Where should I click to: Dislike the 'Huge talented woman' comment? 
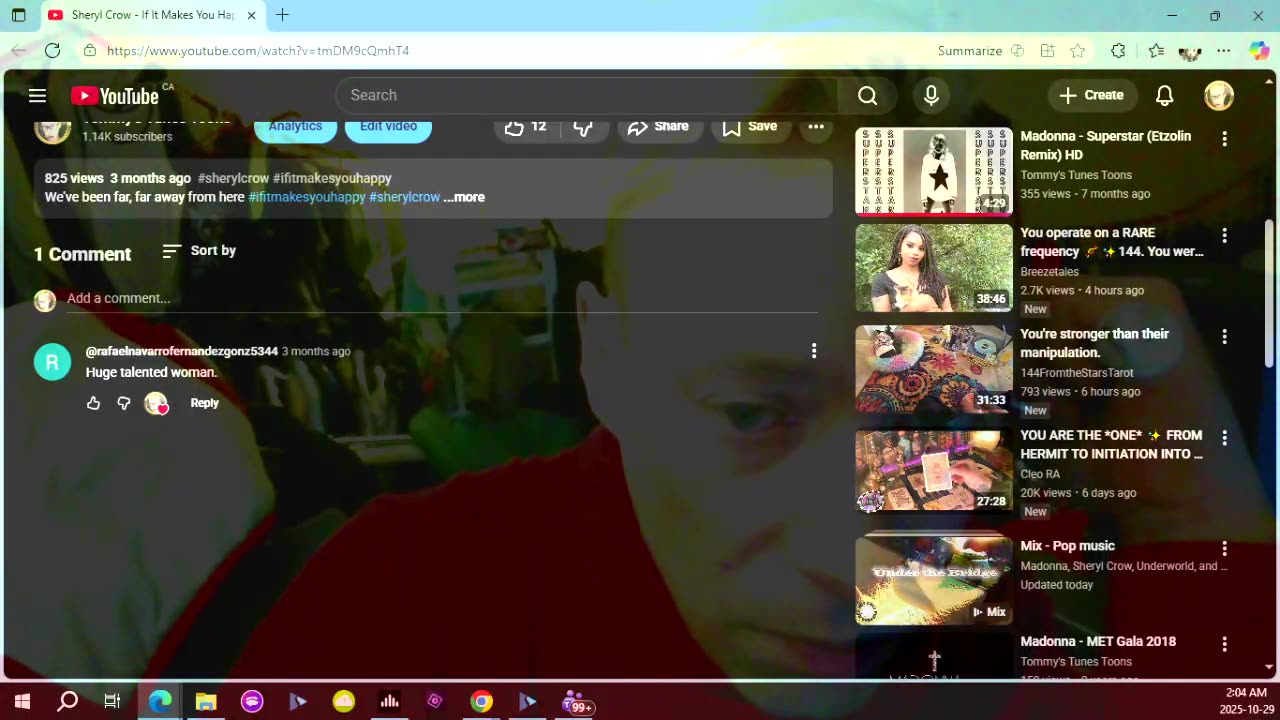point(124,403)
